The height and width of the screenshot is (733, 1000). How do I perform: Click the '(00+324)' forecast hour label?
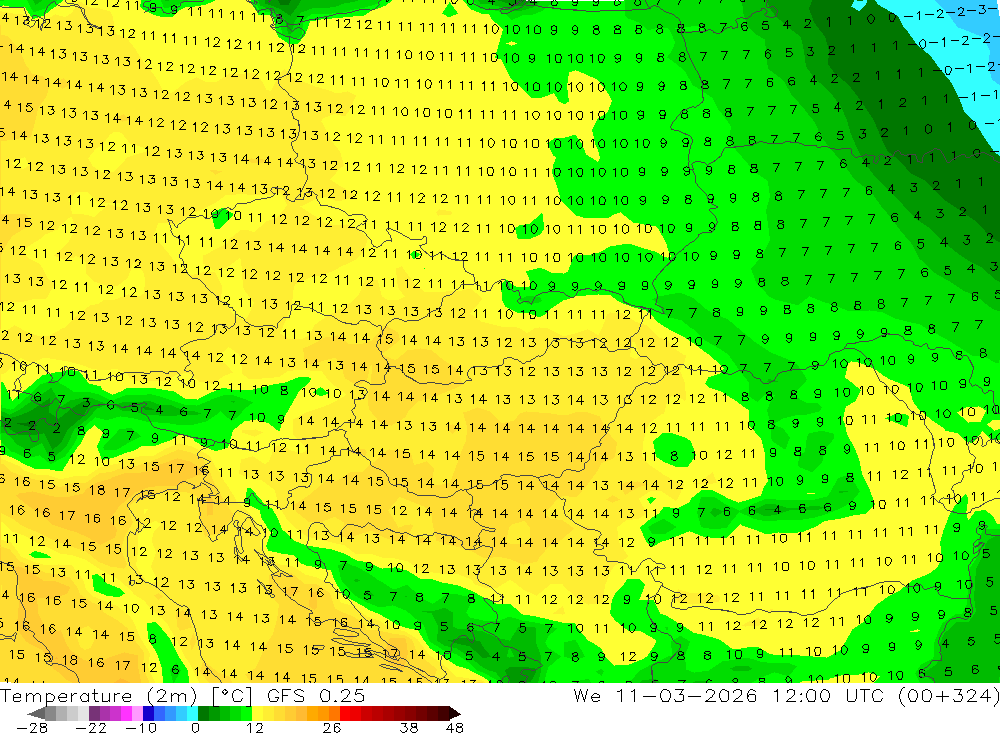948,695
